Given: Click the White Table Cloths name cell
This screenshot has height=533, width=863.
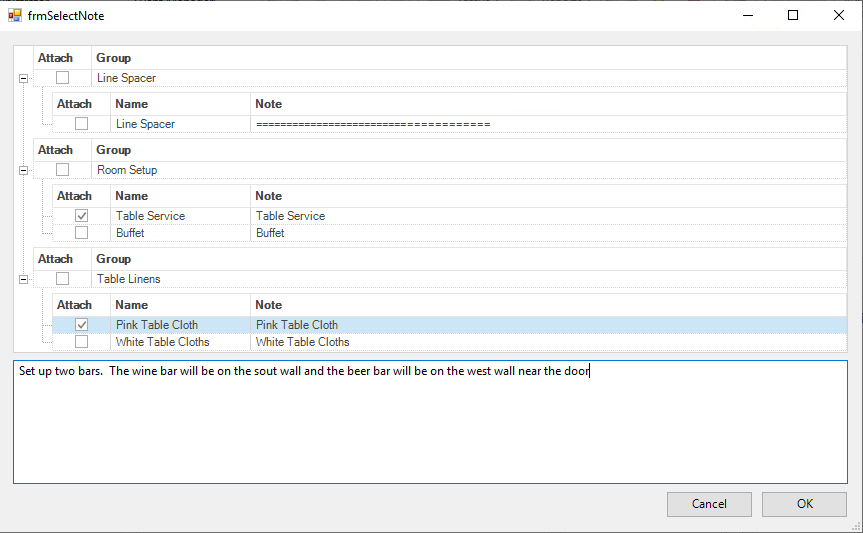Looking at the screenshot, I should click(x=181, y=342).
